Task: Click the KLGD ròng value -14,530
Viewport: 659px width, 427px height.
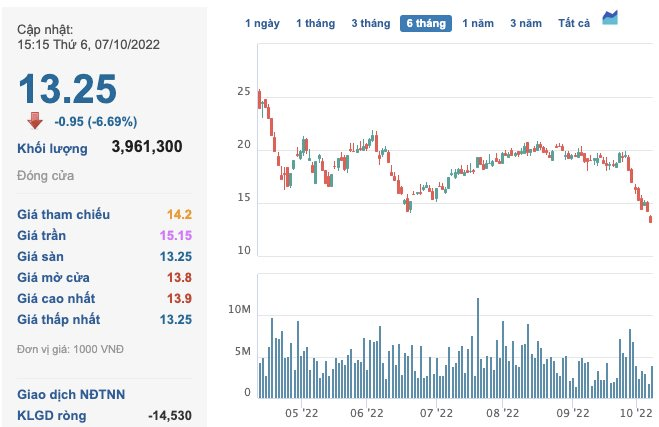Action: click(169, 415)
